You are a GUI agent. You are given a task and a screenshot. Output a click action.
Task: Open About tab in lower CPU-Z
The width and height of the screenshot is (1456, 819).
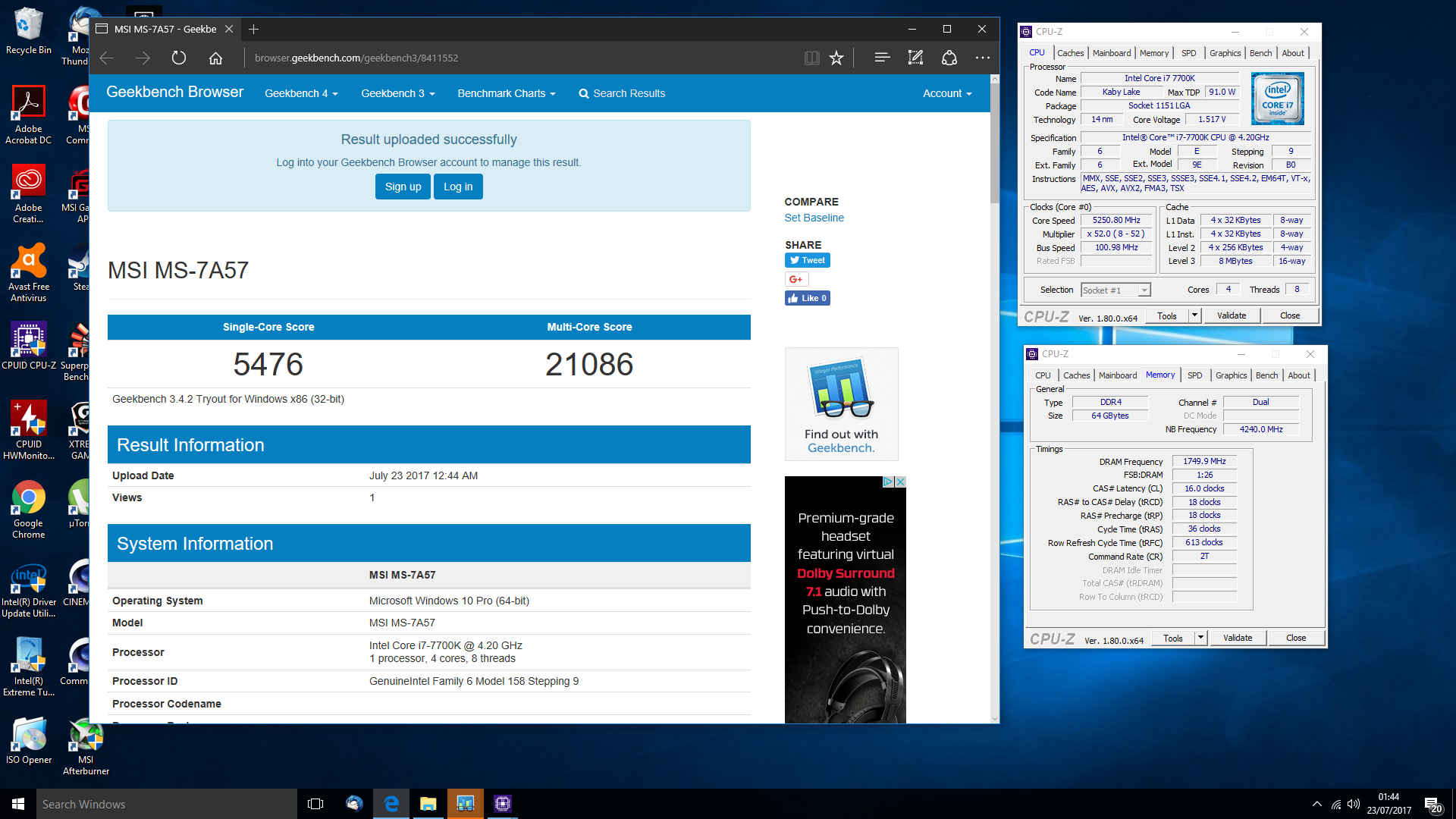tap(1299, 375)
